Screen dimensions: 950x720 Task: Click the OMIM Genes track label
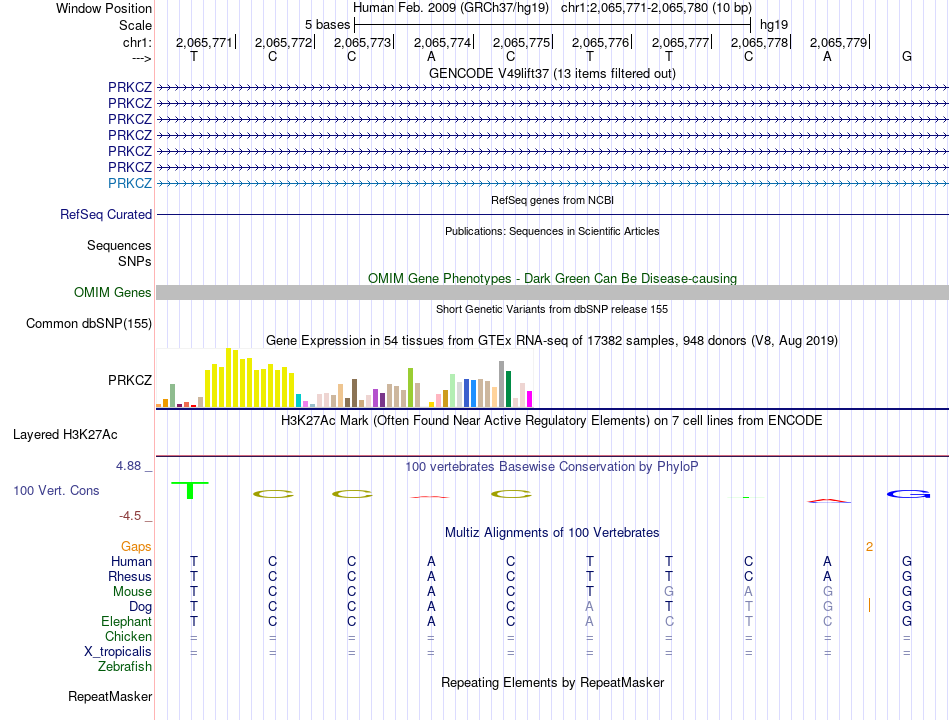[x=113, y=293]
